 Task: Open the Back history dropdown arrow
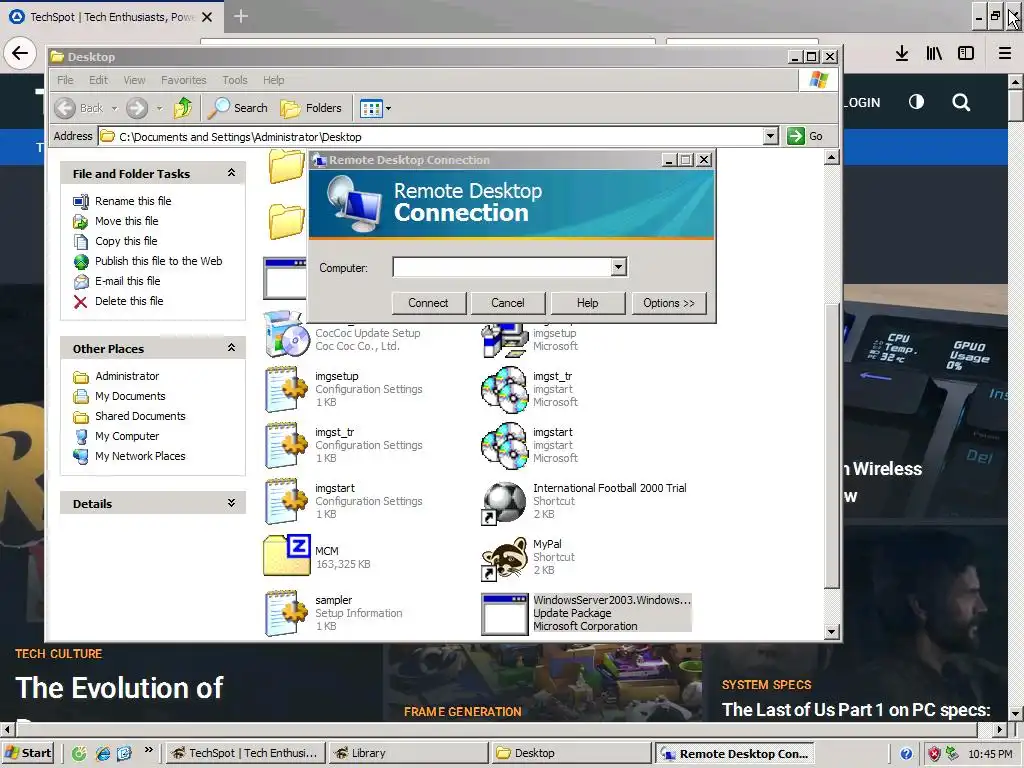pyautogui.click(x=114, y=108)
